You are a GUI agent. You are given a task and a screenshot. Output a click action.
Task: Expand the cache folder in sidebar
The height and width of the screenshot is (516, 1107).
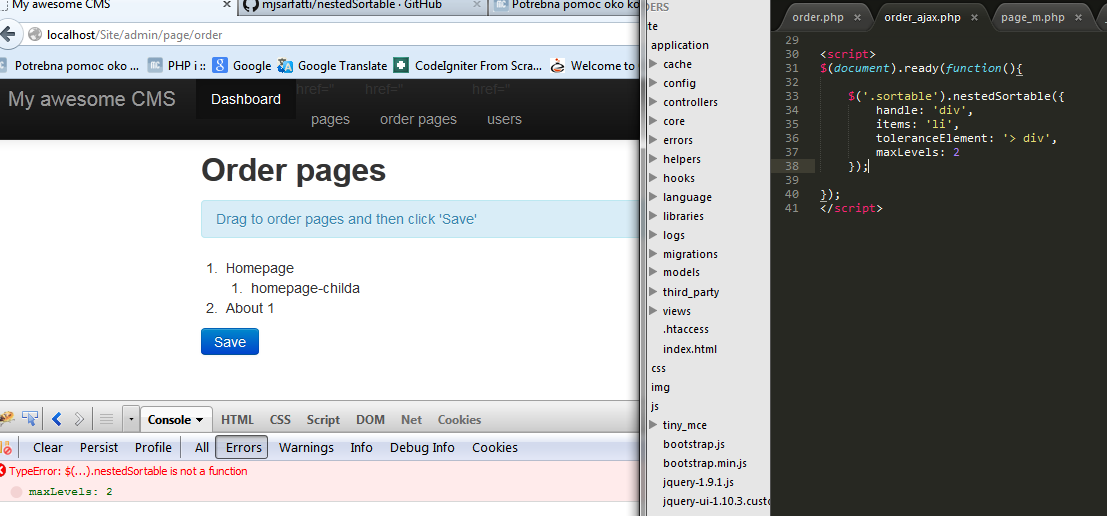pyautogui.click(x=652, y=64)
